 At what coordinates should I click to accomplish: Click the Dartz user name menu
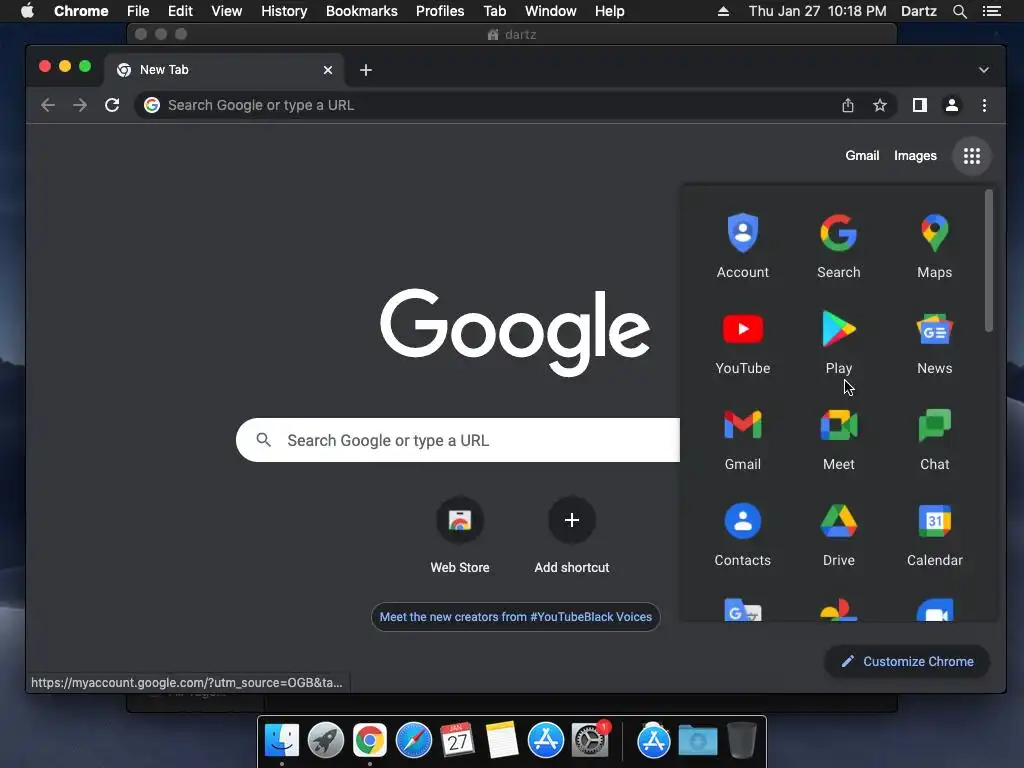coord(918,11)
